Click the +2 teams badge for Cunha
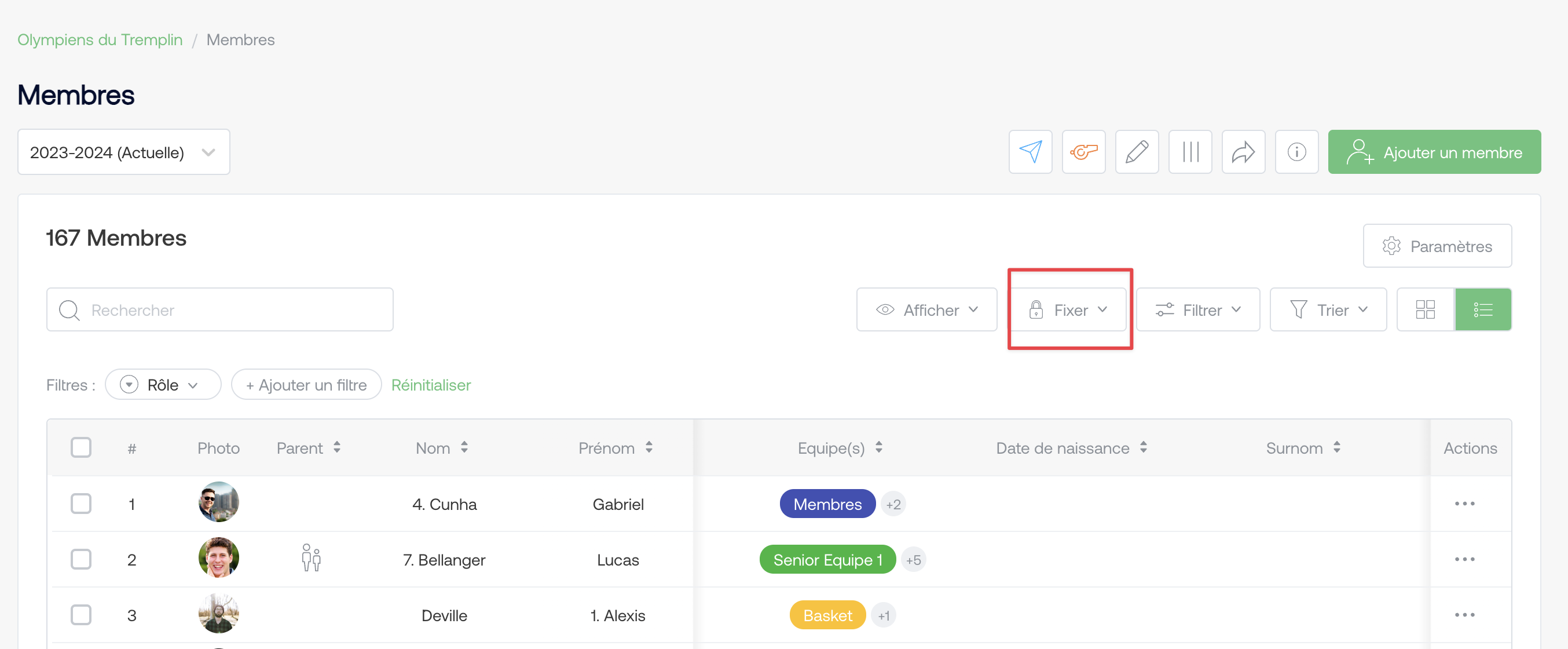 point(892,504)
